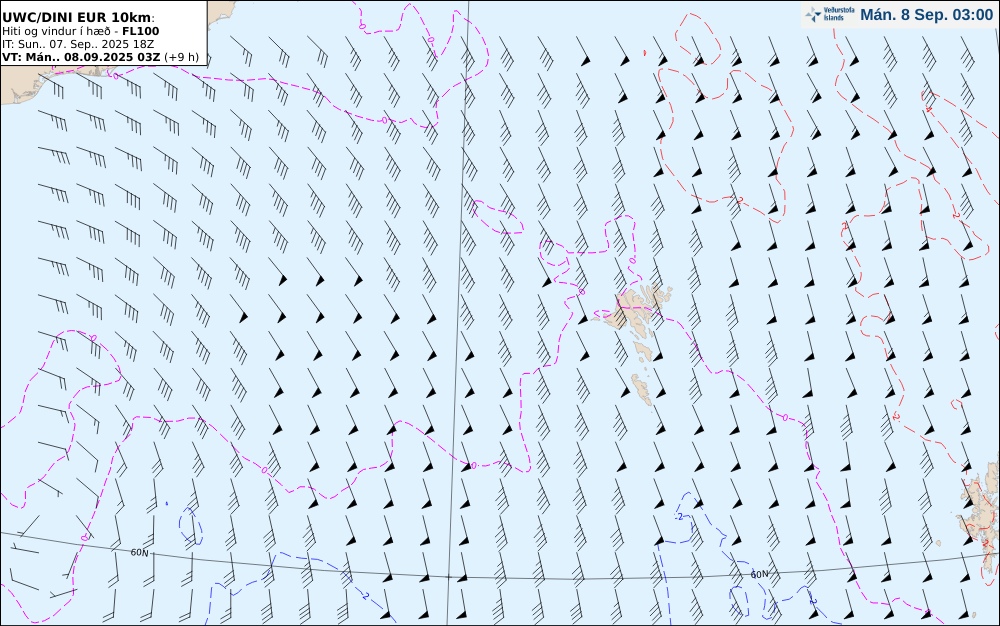Viewport: 1000px width, 626px height.
Task: Click the VT: Mán.. 08.09.2025 03Z line
Action: pos(100,57)
